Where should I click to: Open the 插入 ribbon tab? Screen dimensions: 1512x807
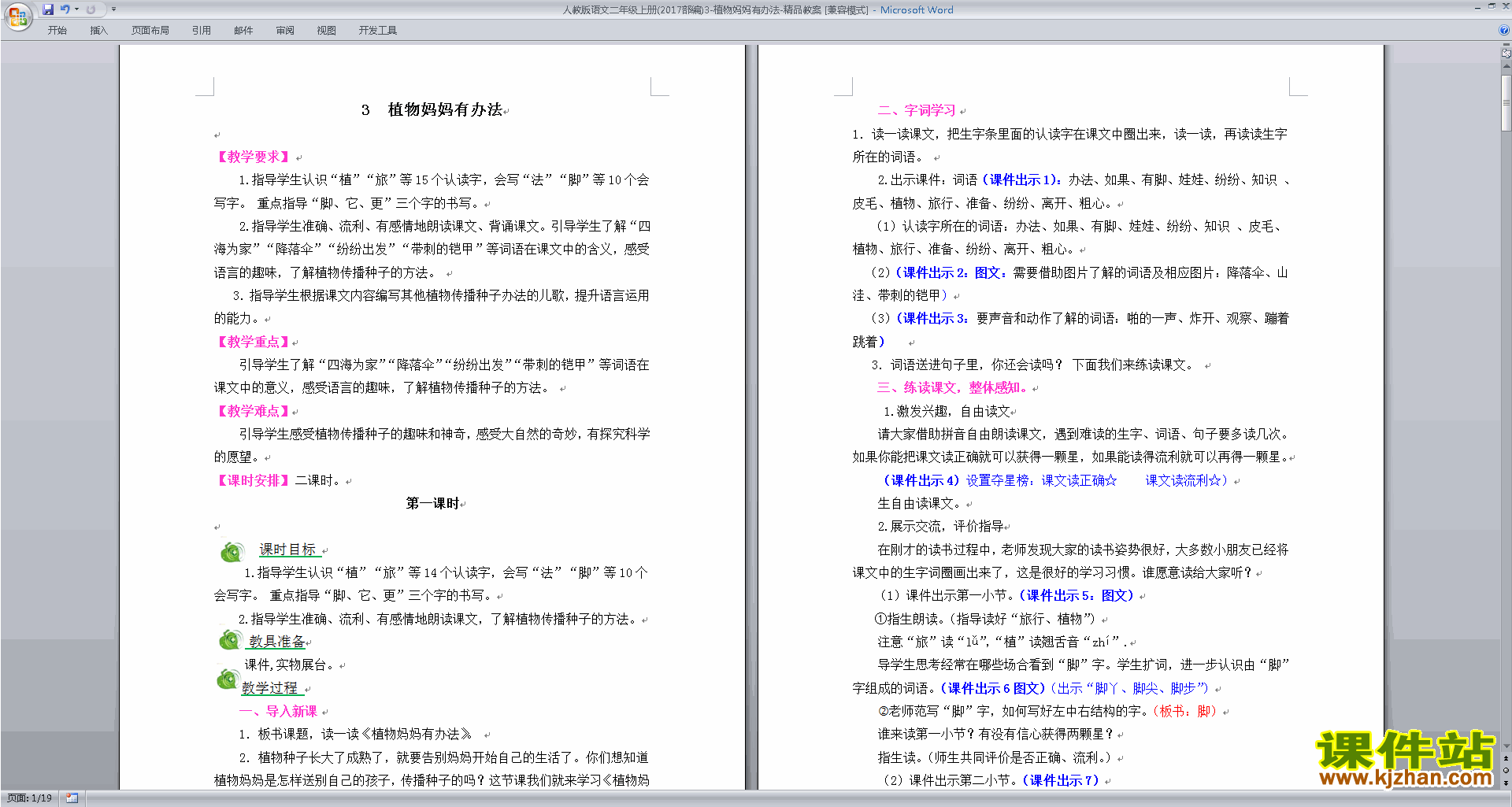[98, 31]
